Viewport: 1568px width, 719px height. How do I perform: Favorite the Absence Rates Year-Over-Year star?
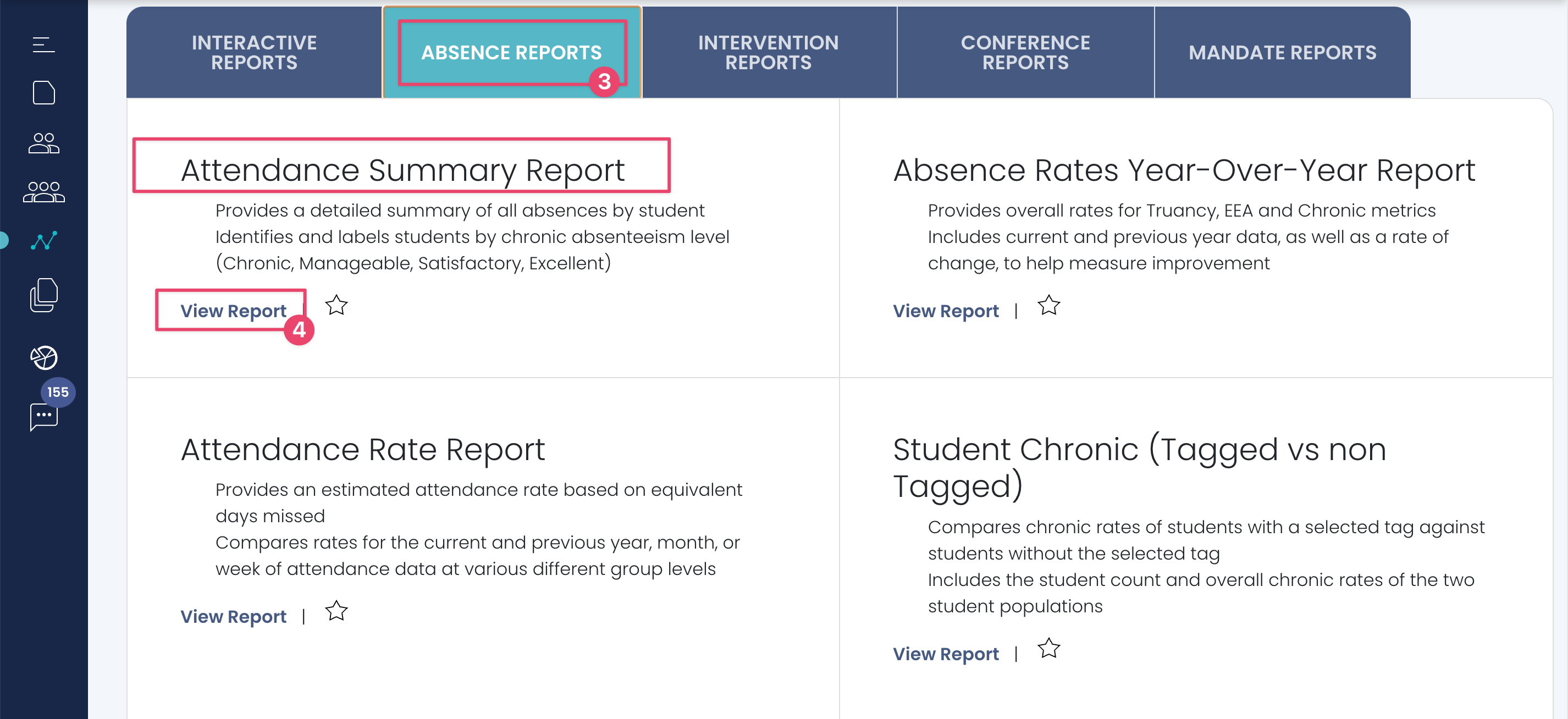1048,306
